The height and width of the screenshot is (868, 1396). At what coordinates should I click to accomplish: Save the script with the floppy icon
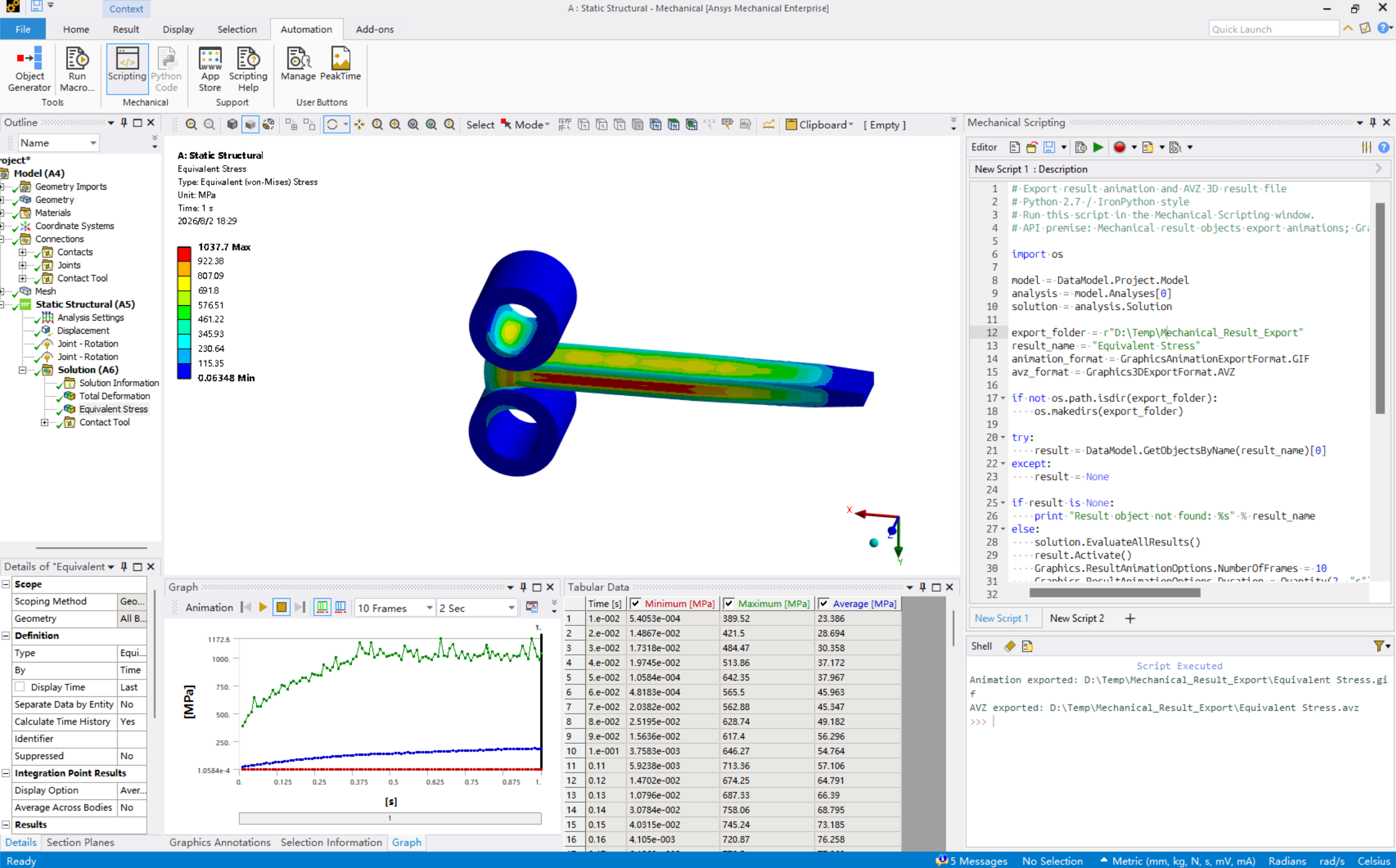[x=1049, y=148]
